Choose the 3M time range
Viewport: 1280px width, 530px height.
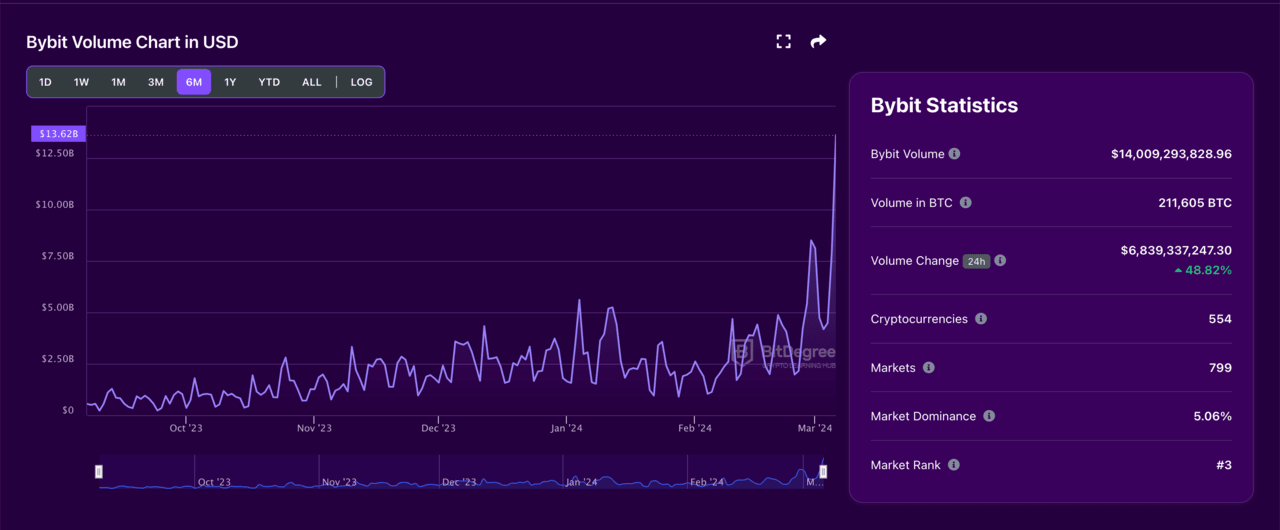coord(156,82)
